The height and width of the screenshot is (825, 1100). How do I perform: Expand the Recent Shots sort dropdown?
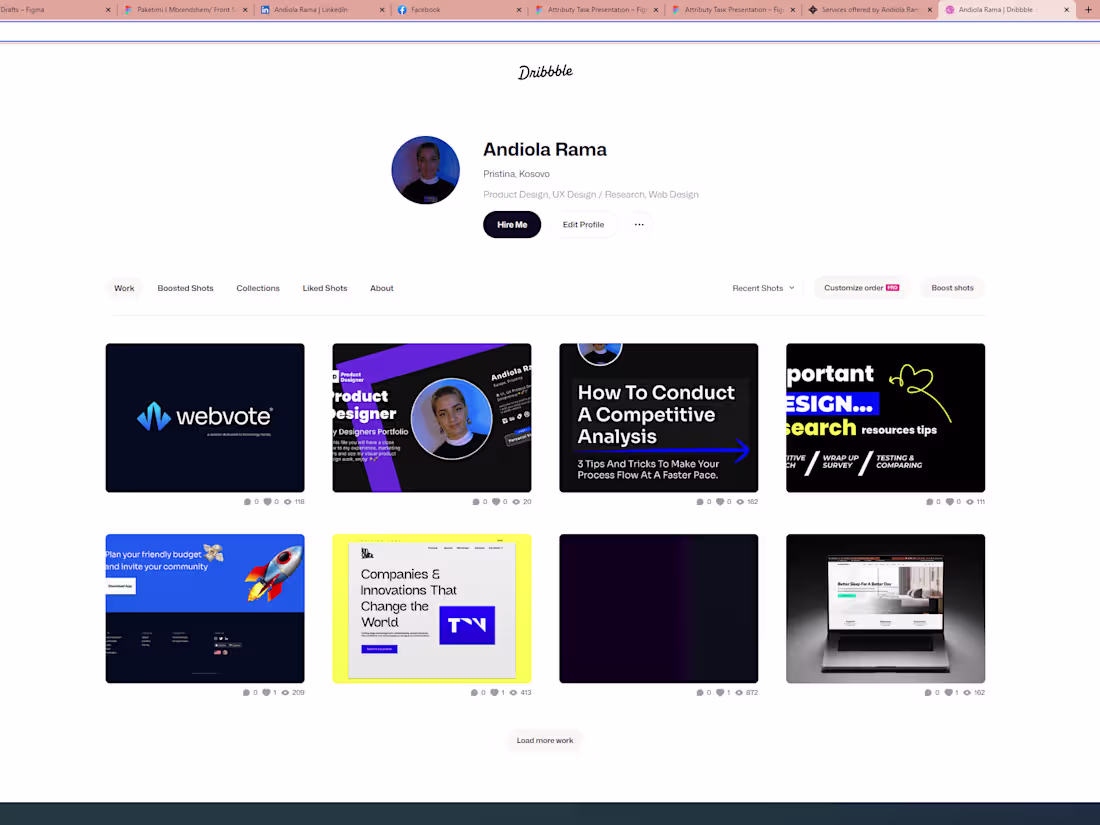[x=763, y=288]
